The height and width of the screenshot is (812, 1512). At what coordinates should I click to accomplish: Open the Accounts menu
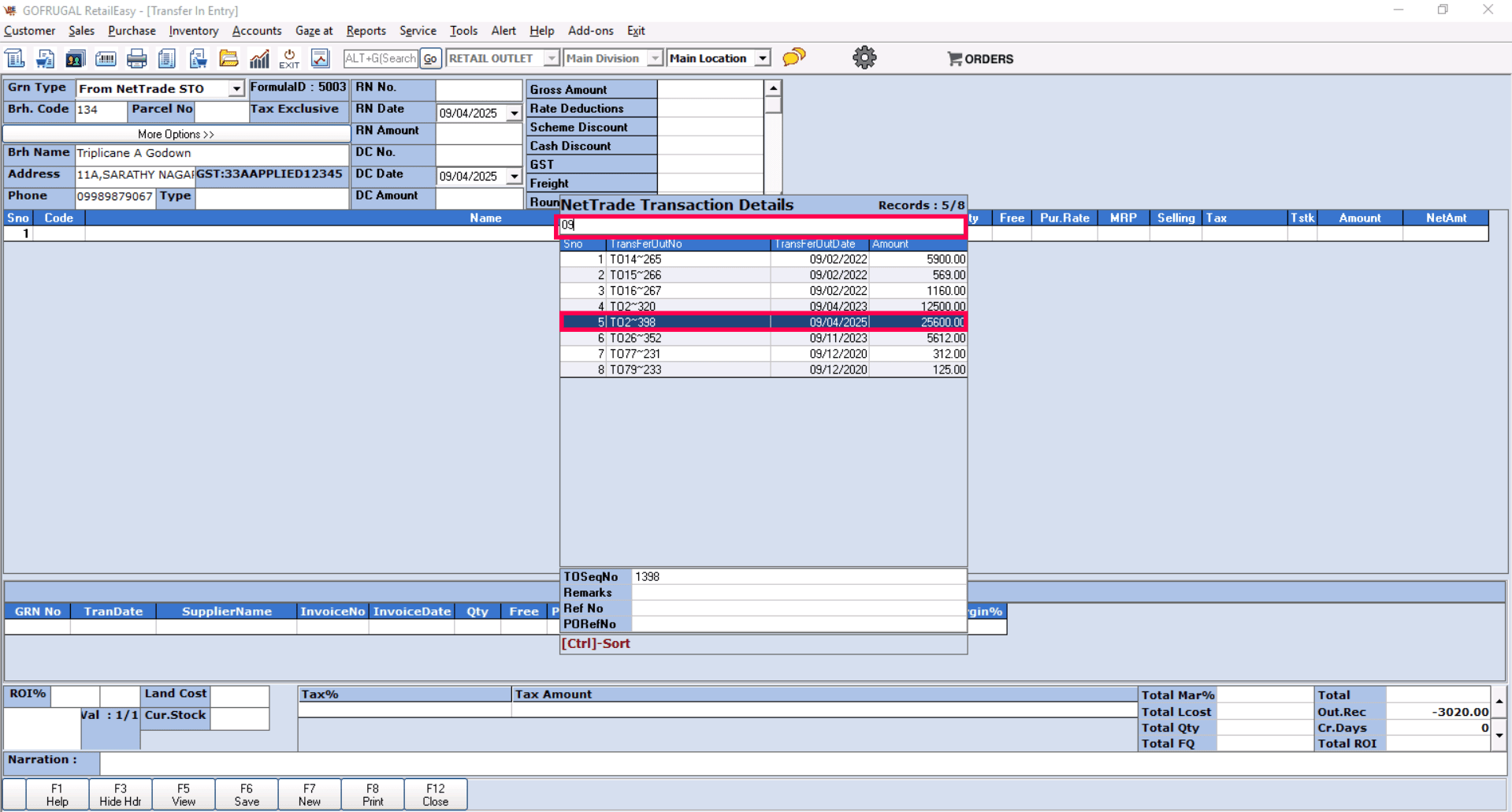pyautogui.click(x=257, y=31)
